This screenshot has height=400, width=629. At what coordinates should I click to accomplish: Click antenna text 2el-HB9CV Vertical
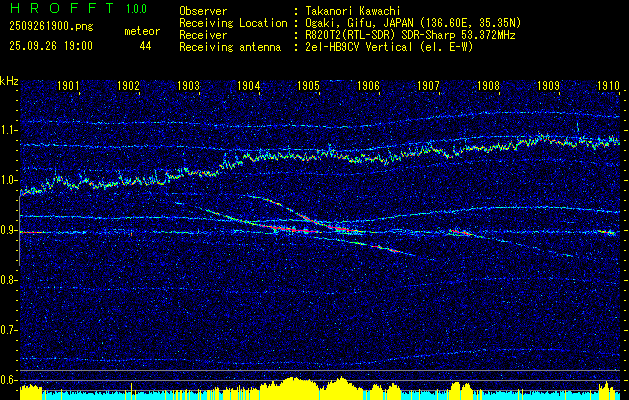pos(358,47)
